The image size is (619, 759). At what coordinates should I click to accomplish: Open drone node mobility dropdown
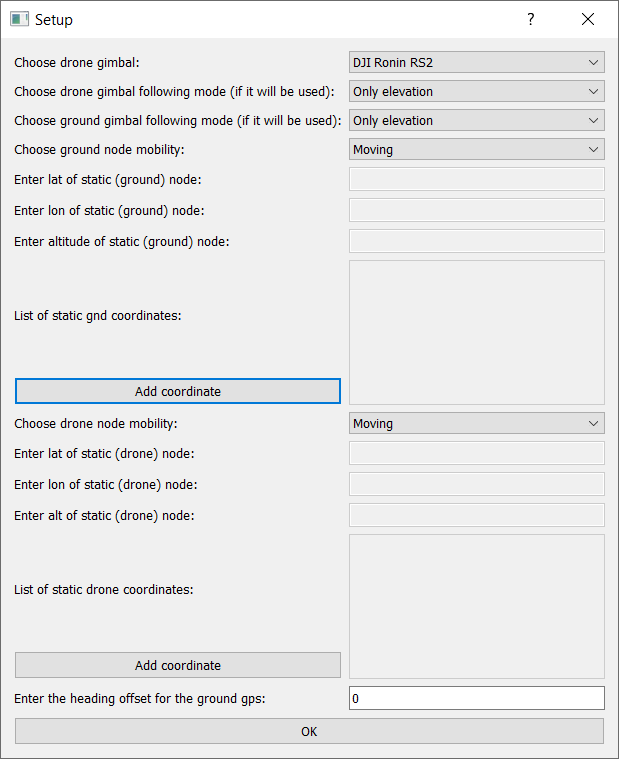(476, 423)
